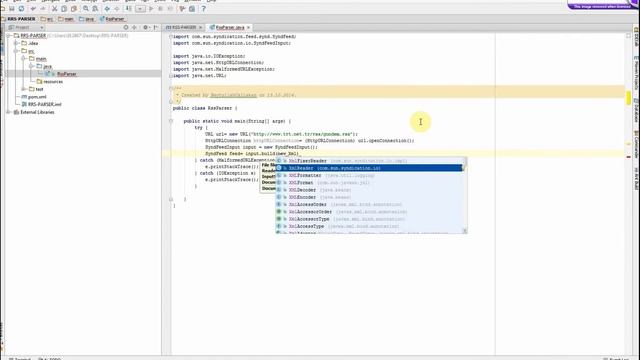
Task: Toggle fold marker beside main method
Action: [171, 121]
